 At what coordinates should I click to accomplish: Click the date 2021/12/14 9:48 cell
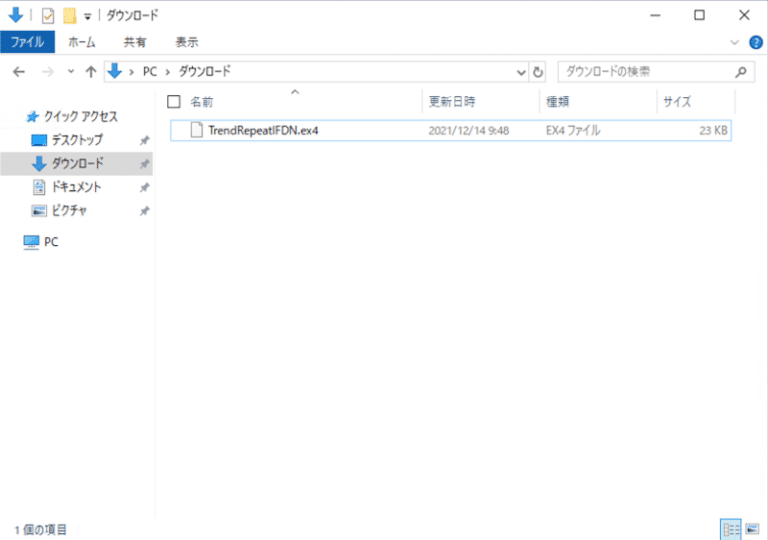coord(469,130)
